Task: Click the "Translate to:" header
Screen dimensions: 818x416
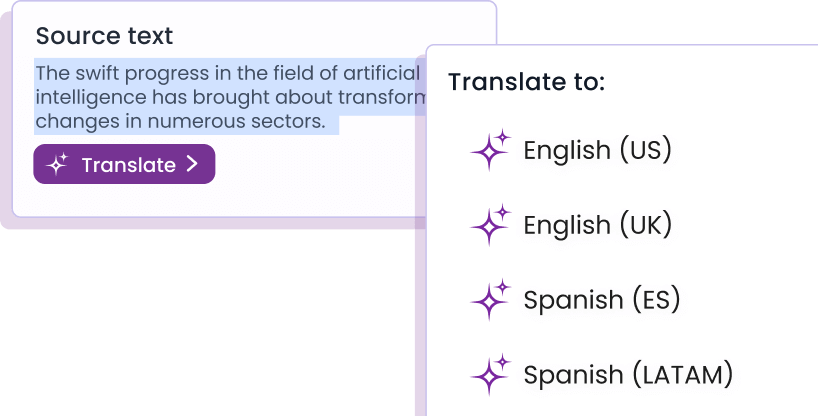Action: [x=526, y=82]
